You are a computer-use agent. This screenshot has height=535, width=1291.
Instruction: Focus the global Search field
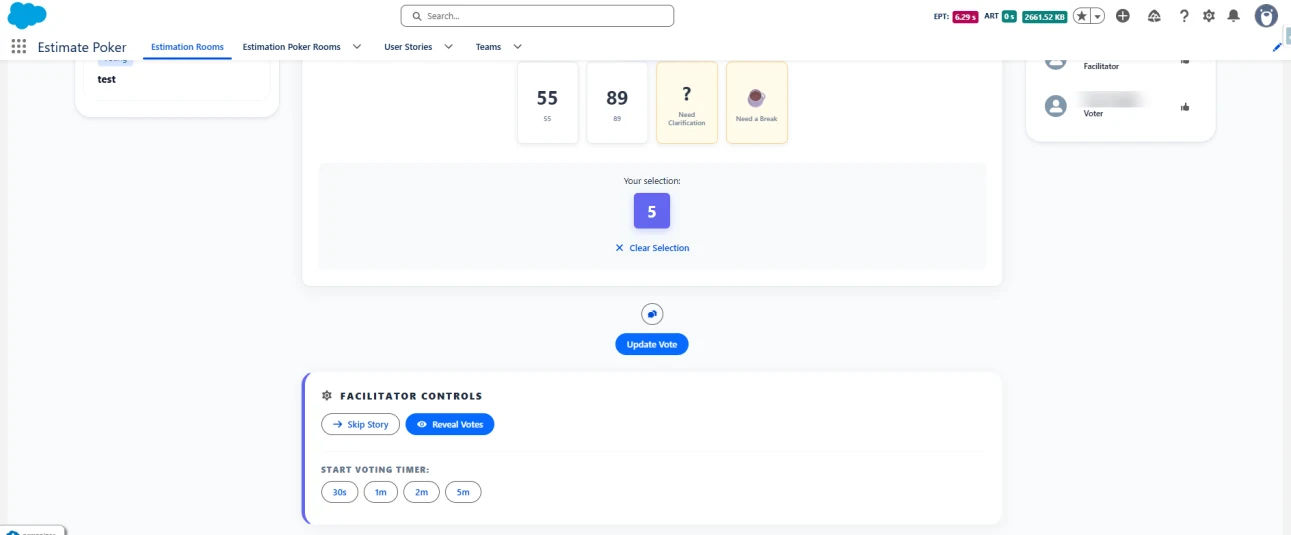click(x=537, y=16)
